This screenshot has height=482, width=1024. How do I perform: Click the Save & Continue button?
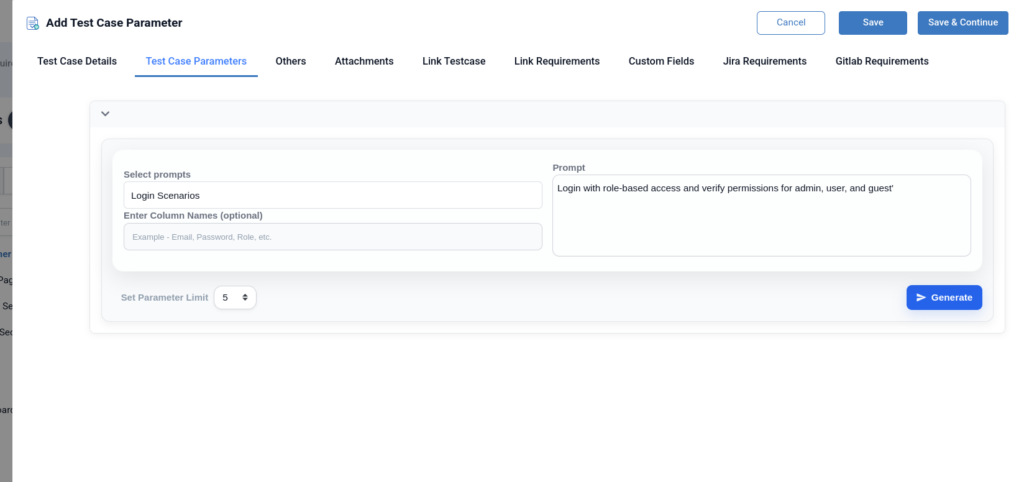pyautogui.click(x=962, y=23)
